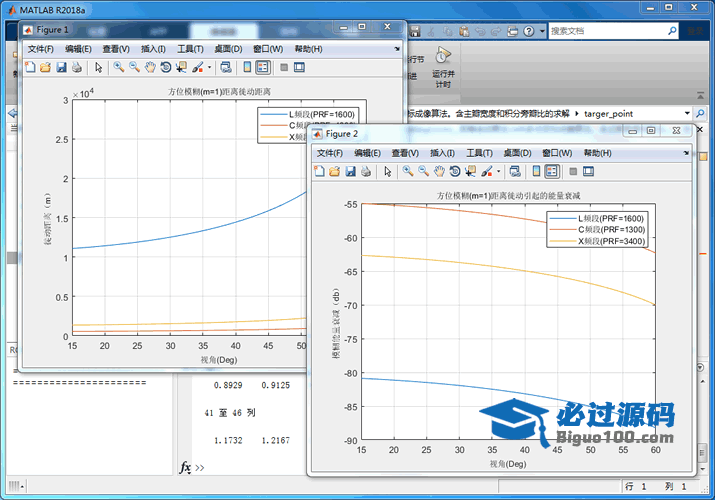715x500 pixels.
Task: Hide plot tools in Figure 2 toolbar
Action: coord(573,171)
